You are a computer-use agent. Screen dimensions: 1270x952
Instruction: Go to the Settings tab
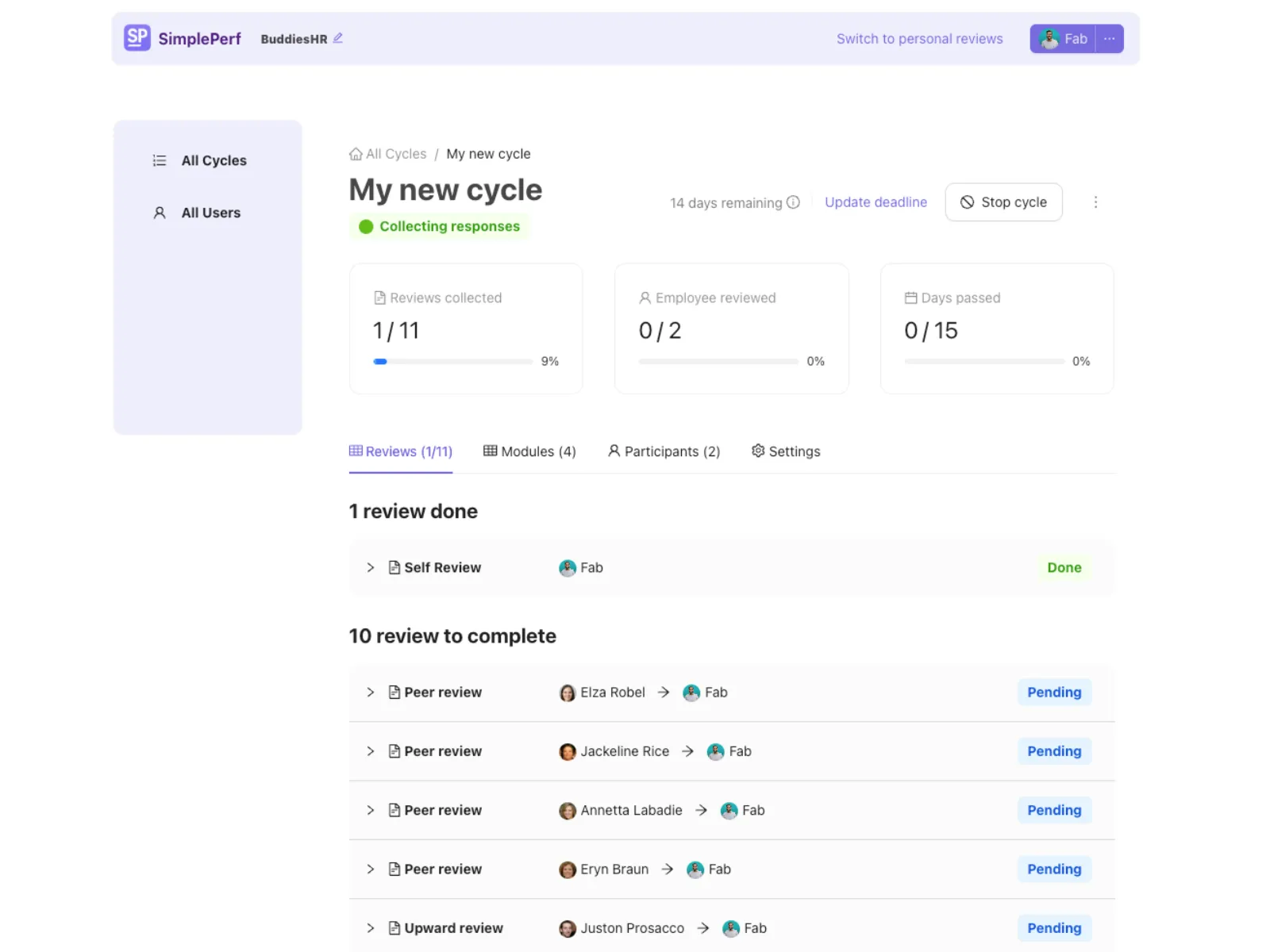pyautogui.click(x=786, y=451)
